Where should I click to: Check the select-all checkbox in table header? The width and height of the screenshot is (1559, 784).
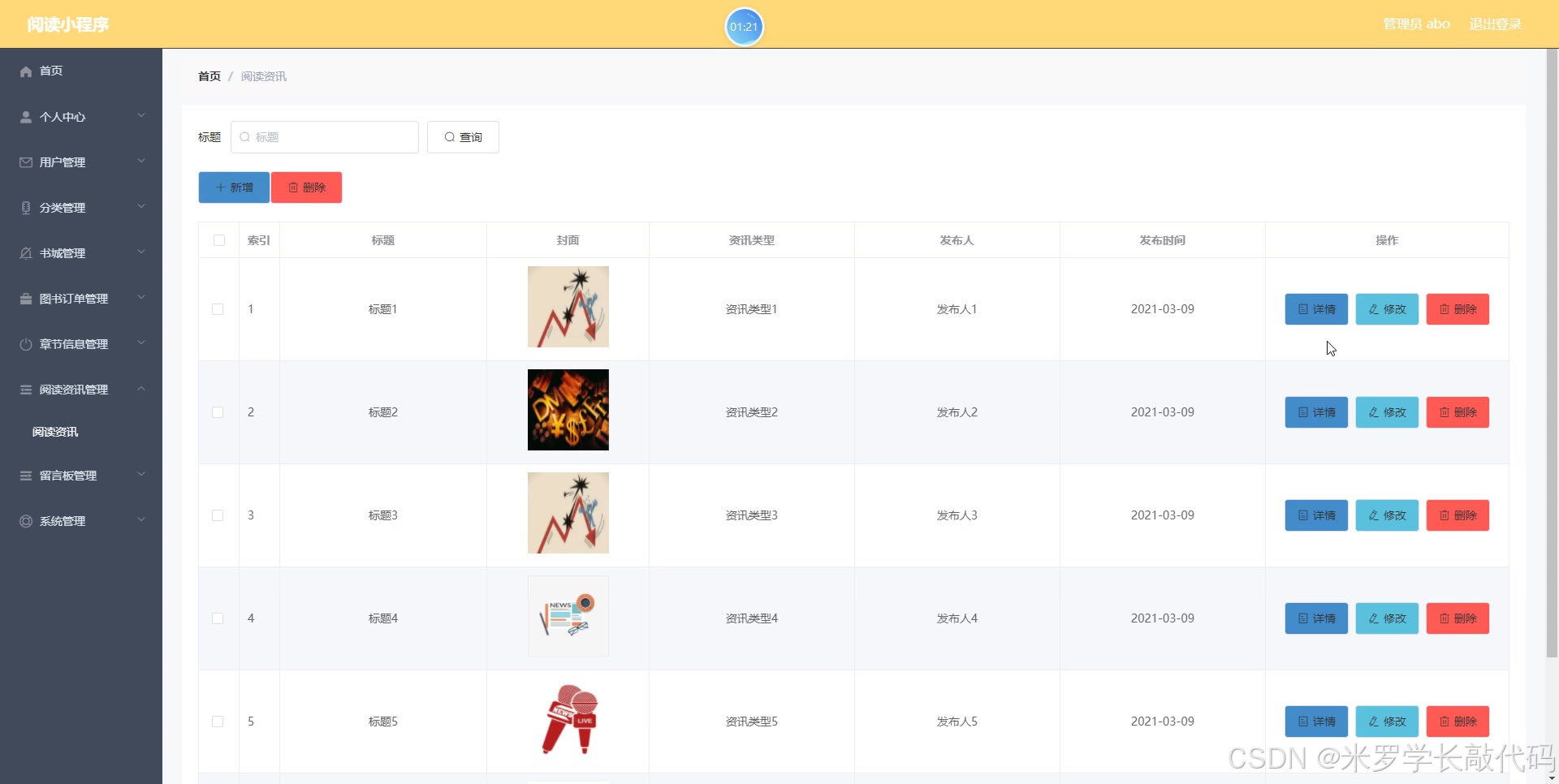coord(218,240)
